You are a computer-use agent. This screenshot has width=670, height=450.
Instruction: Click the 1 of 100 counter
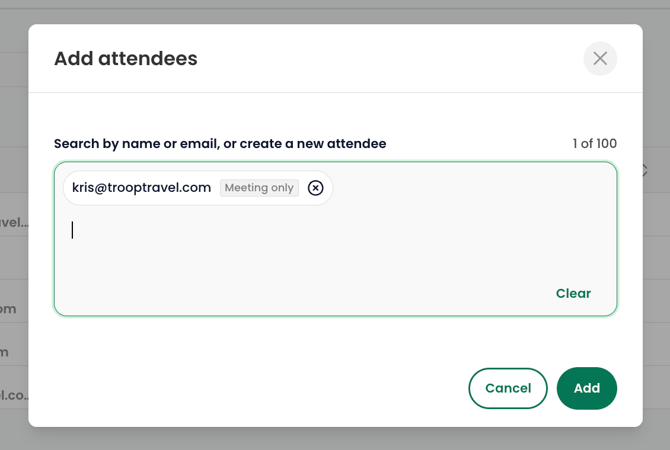pos(594,144)
